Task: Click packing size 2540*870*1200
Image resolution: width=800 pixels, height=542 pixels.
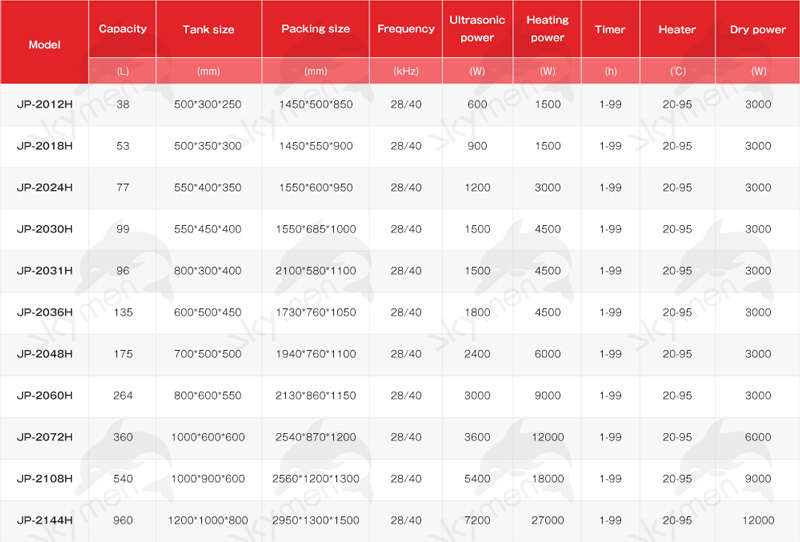Action: tap(315, 437)
